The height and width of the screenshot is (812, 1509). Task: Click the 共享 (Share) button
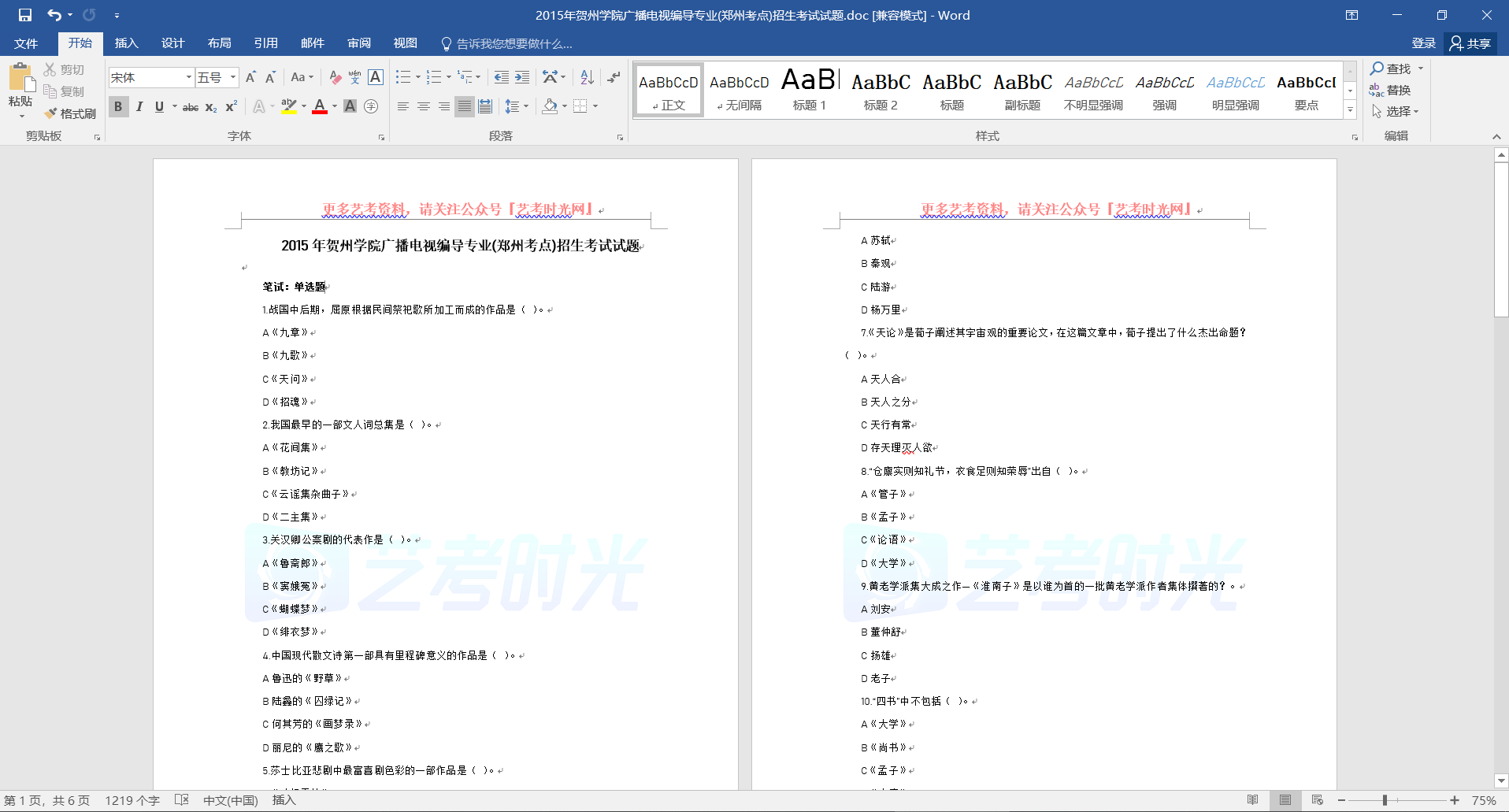pyautogui.click(x=1470, y=43)
